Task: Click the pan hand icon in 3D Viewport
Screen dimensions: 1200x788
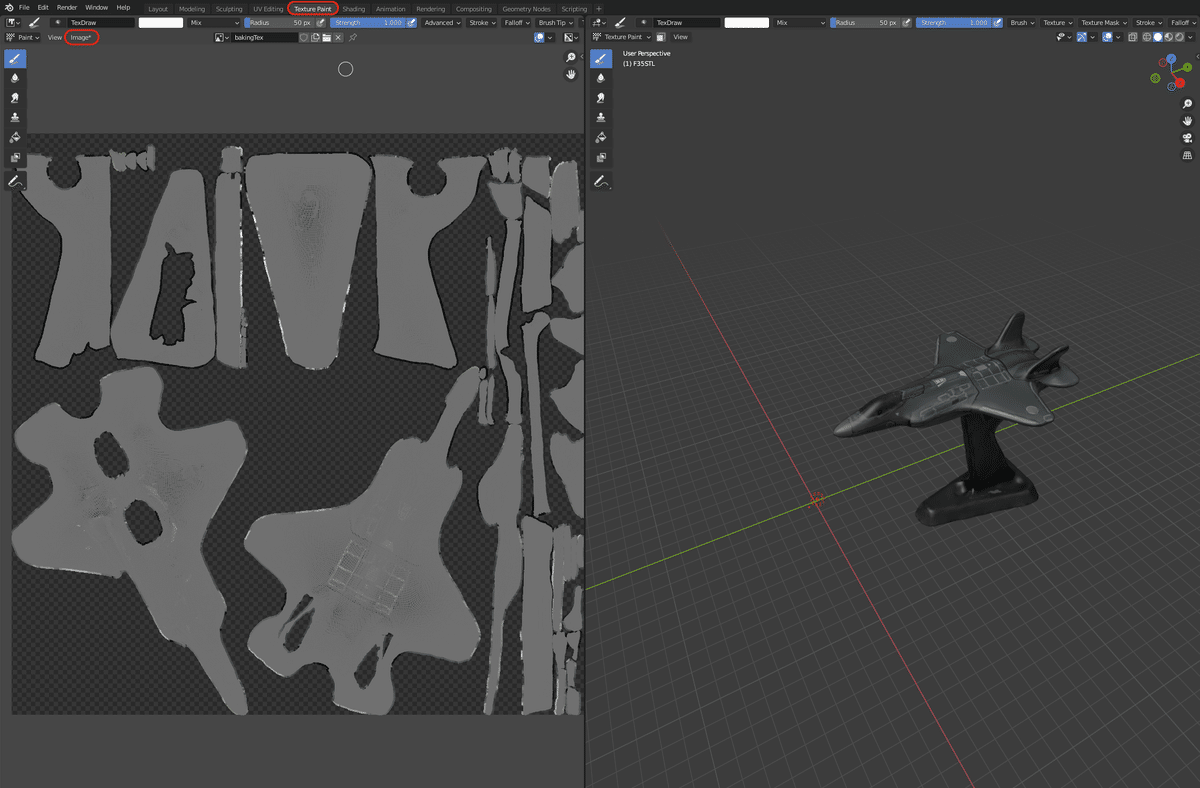Action: (x=1187, y=121)
